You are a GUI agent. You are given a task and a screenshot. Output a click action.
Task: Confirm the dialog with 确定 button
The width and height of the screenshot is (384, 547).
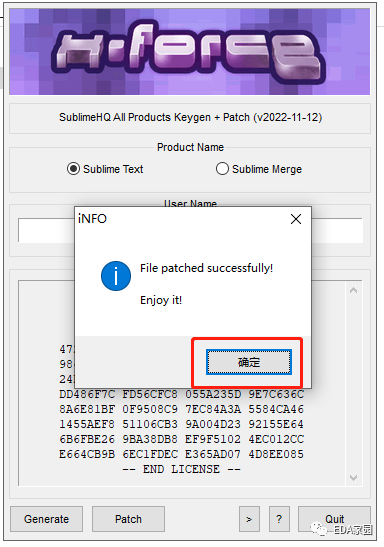click(249, 362)
